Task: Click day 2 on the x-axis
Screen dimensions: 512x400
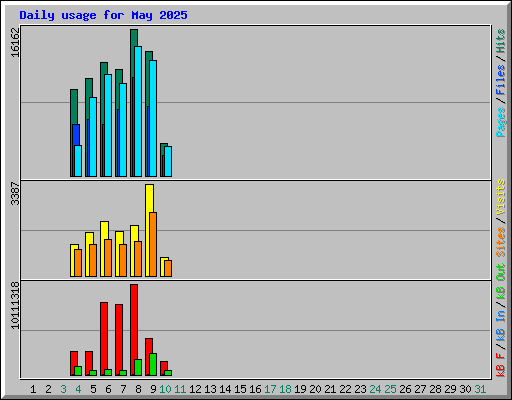Action: [x=48, y=389]
